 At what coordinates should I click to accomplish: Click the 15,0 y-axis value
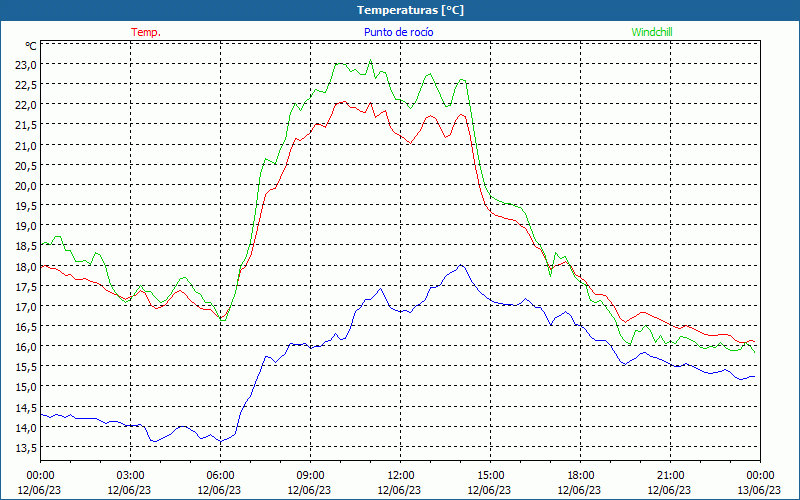tap(27, 387)
